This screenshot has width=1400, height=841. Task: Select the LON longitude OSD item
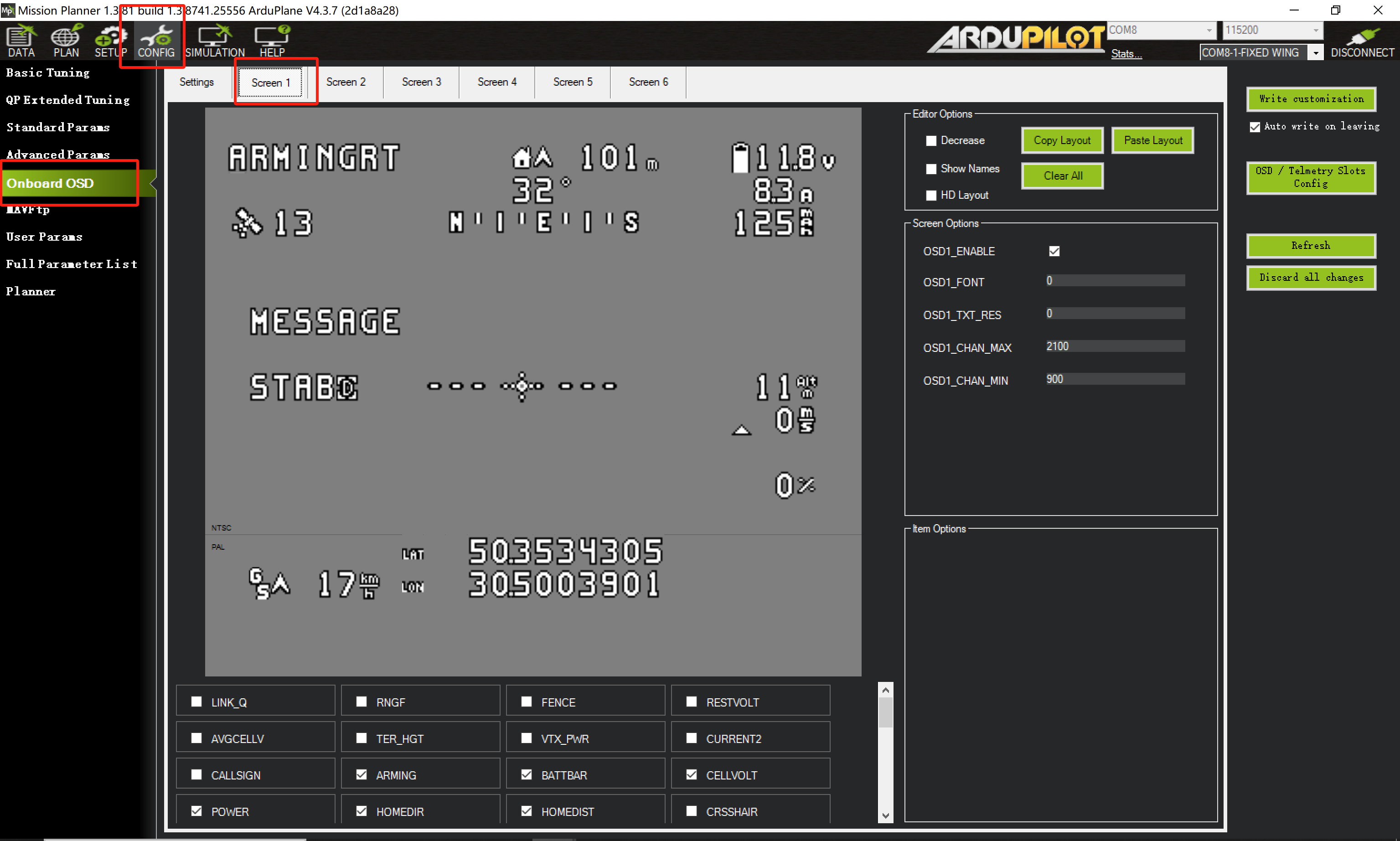(x=532, y=584)
